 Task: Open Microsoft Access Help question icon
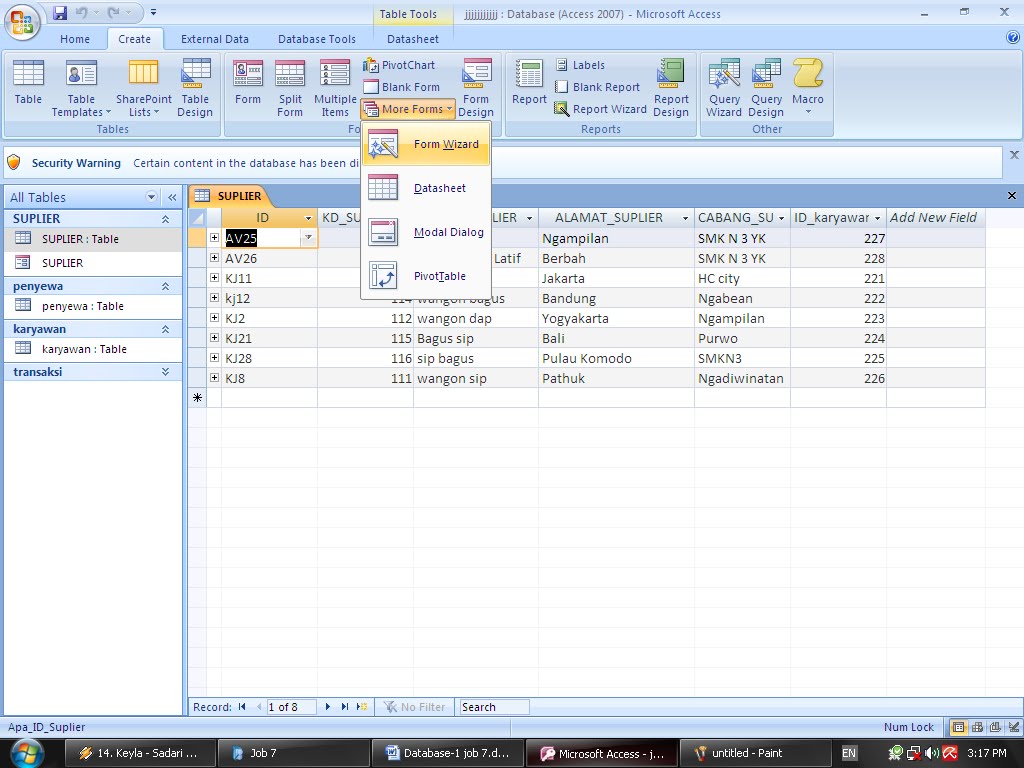tap(1013, 39)
